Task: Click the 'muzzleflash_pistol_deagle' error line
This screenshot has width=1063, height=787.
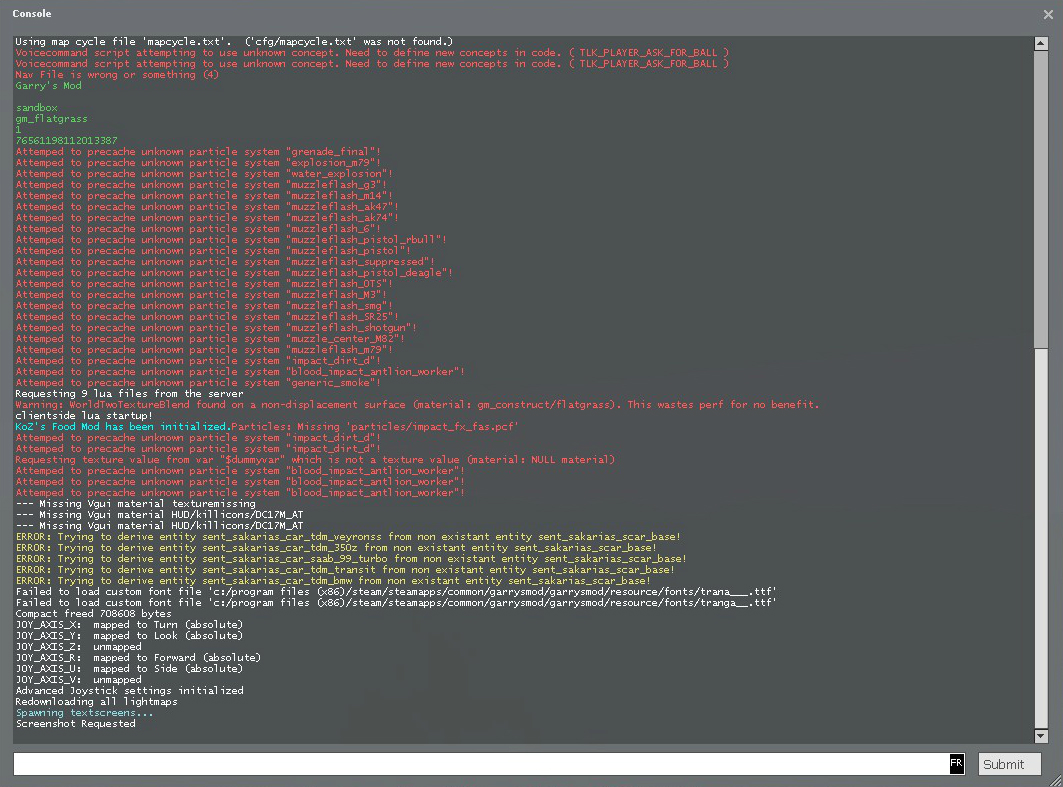Action: 234,273
